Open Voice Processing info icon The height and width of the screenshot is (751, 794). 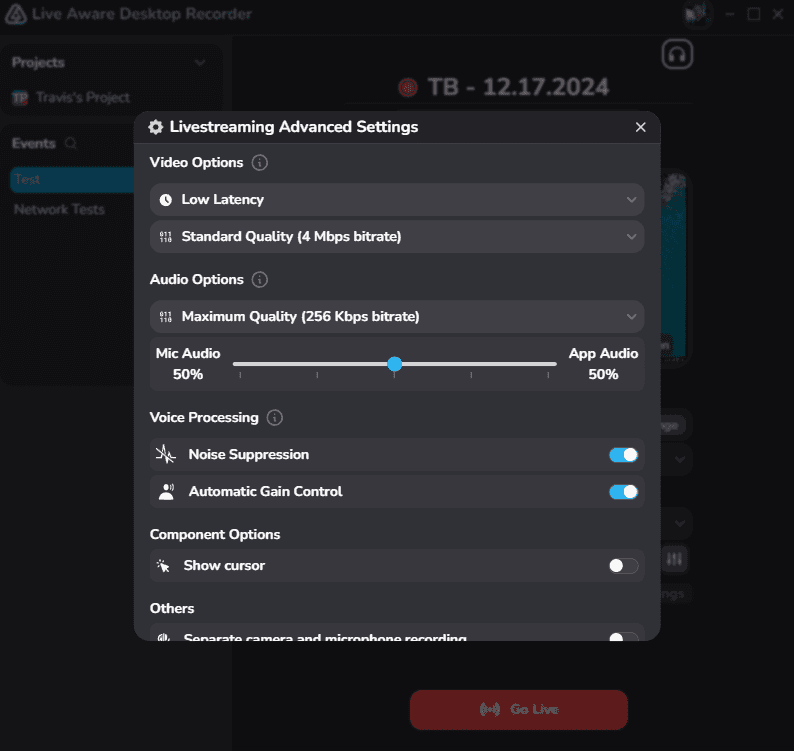click(274, 418)
